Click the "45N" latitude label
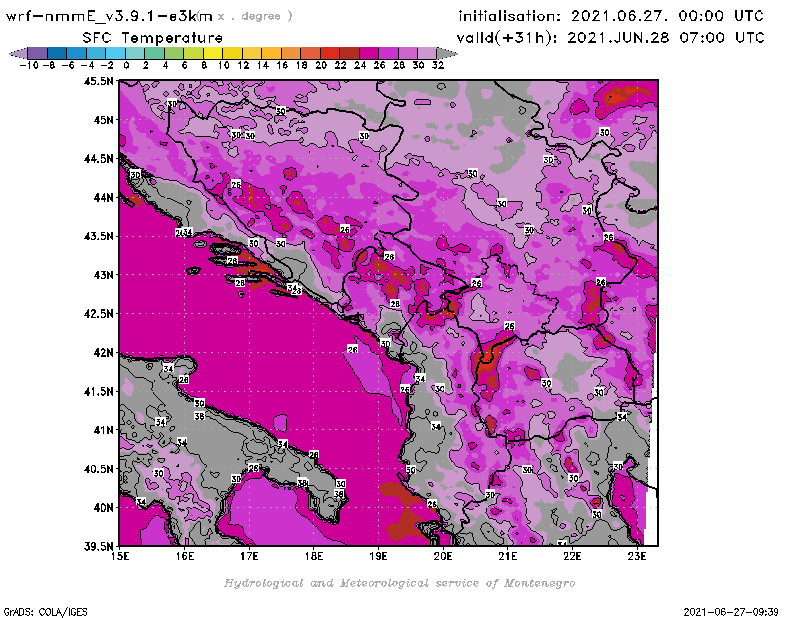The image size is (800, 618). pos(103,120)
